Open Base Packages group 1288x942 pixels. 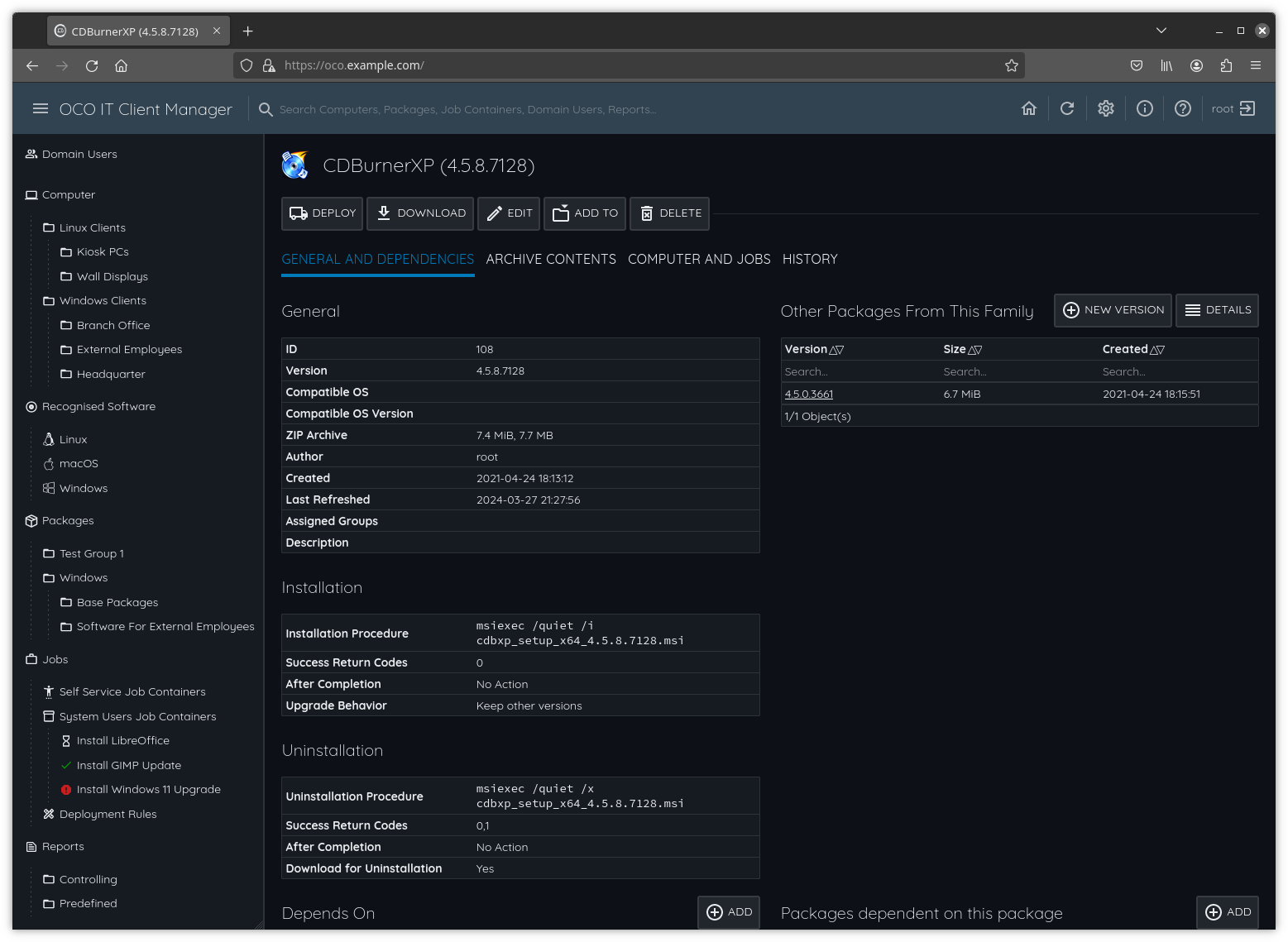point(109,602)
